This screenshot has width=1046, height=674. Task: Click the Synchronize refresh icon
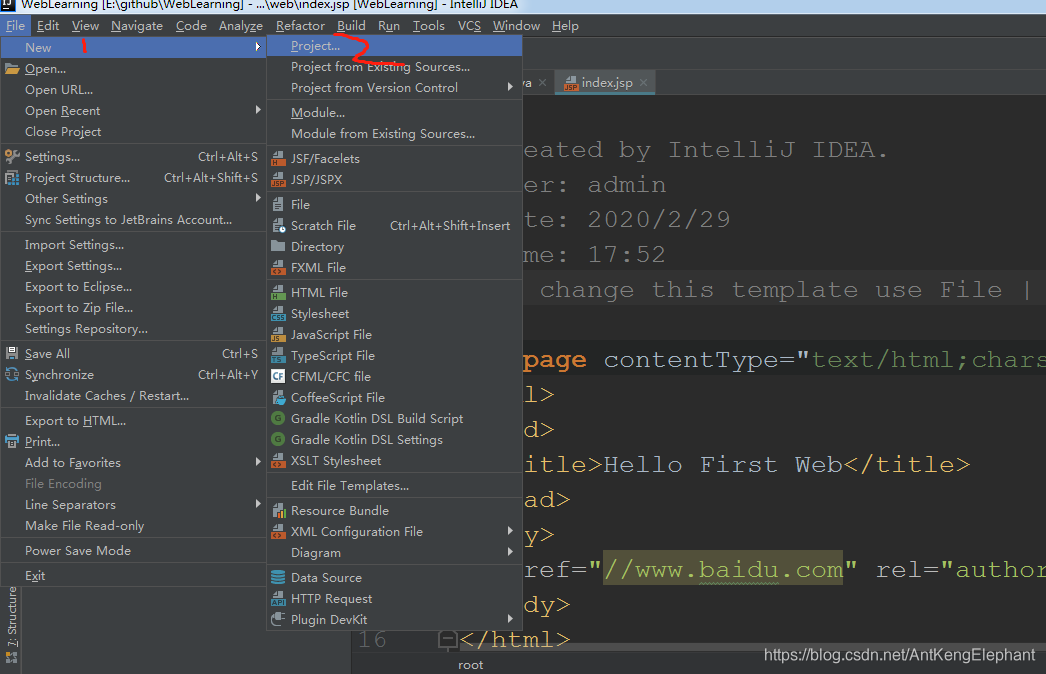tap(12, 374)
